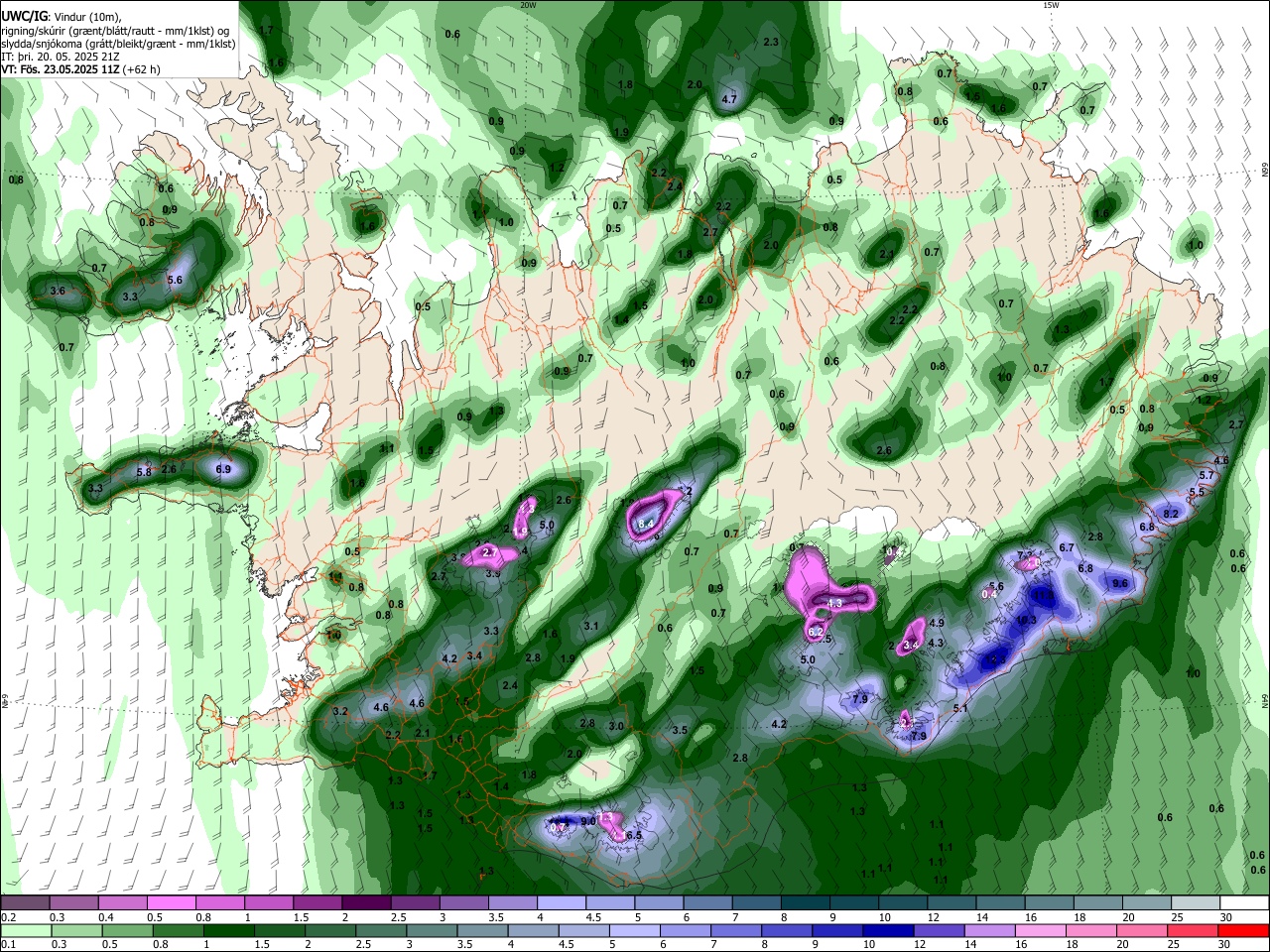Click the 6.7 precipitation value
The width and height of the screenshot is (1270, 952).
pyautogui.click(x=1067, y=547)
